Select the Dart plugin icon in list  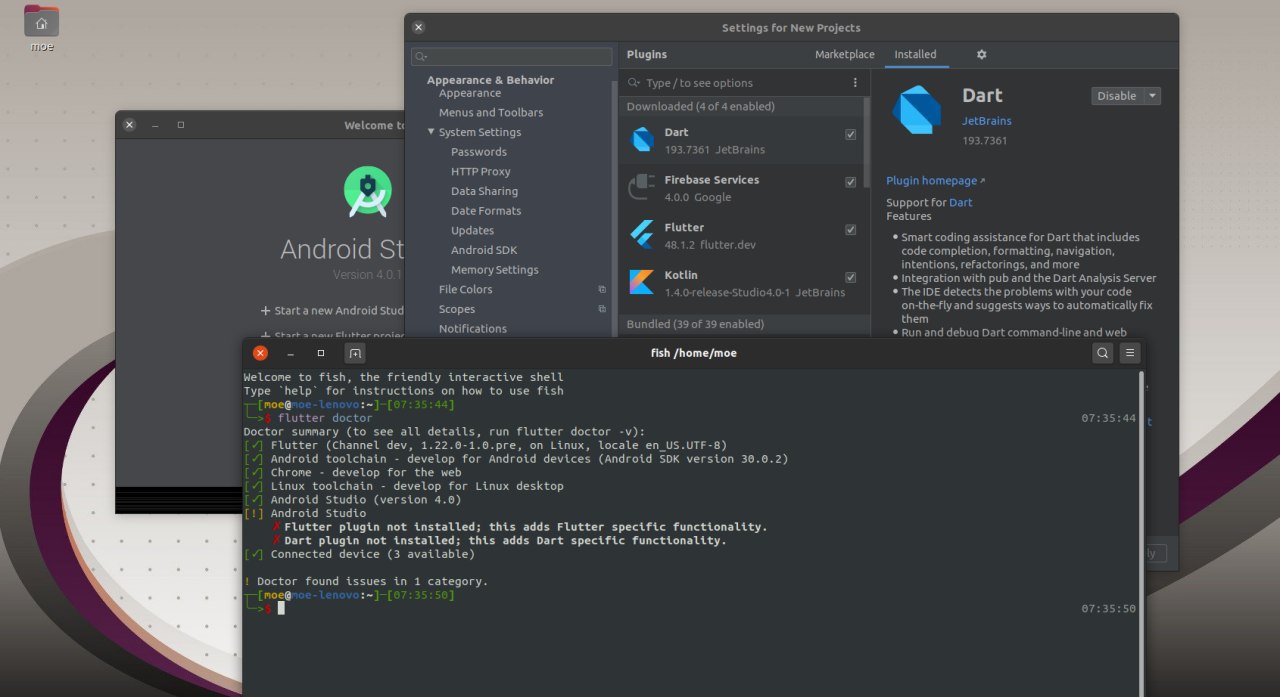(x=641, y=140)
